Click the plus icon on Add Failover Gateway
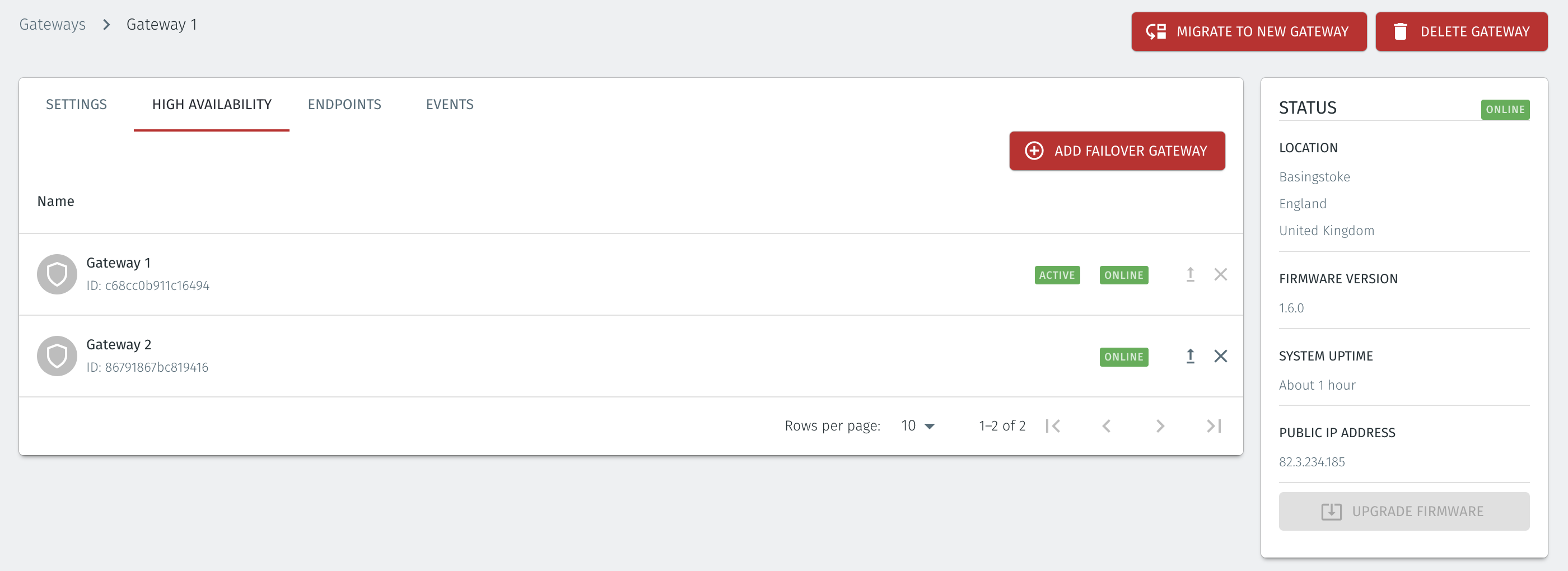The width and height of the screenshot is (1568, 571). (x=1034, y=151)
